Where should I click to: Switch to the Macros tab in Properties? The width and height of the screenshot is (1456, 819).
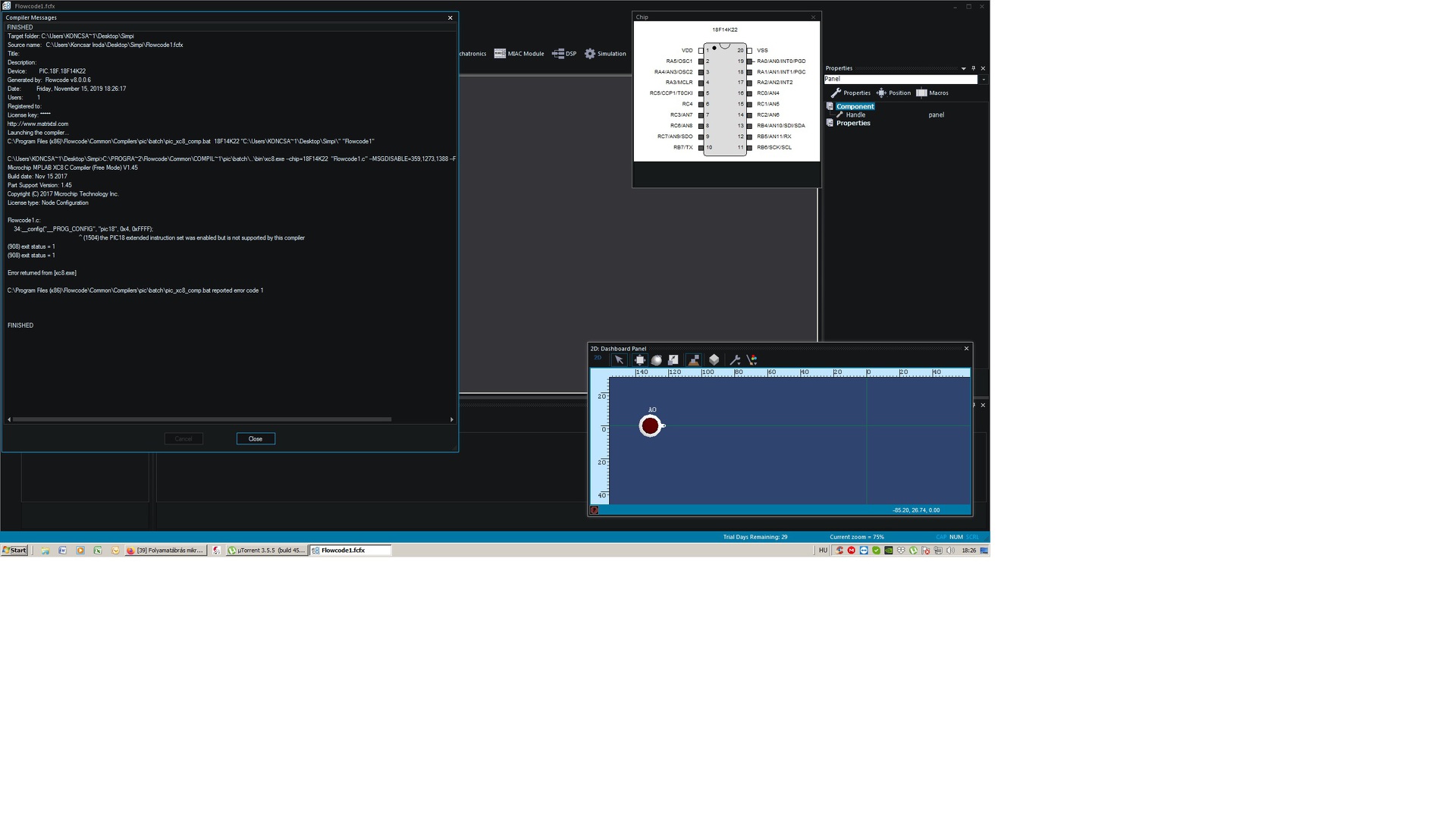click(932, 93)
